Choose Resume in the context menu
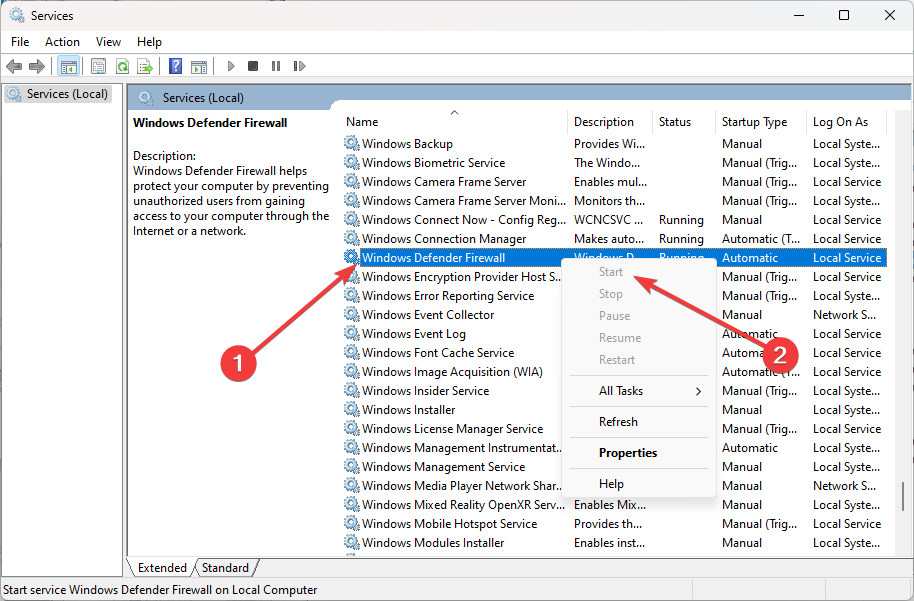 pyautogui.click(x=620, y=338)
